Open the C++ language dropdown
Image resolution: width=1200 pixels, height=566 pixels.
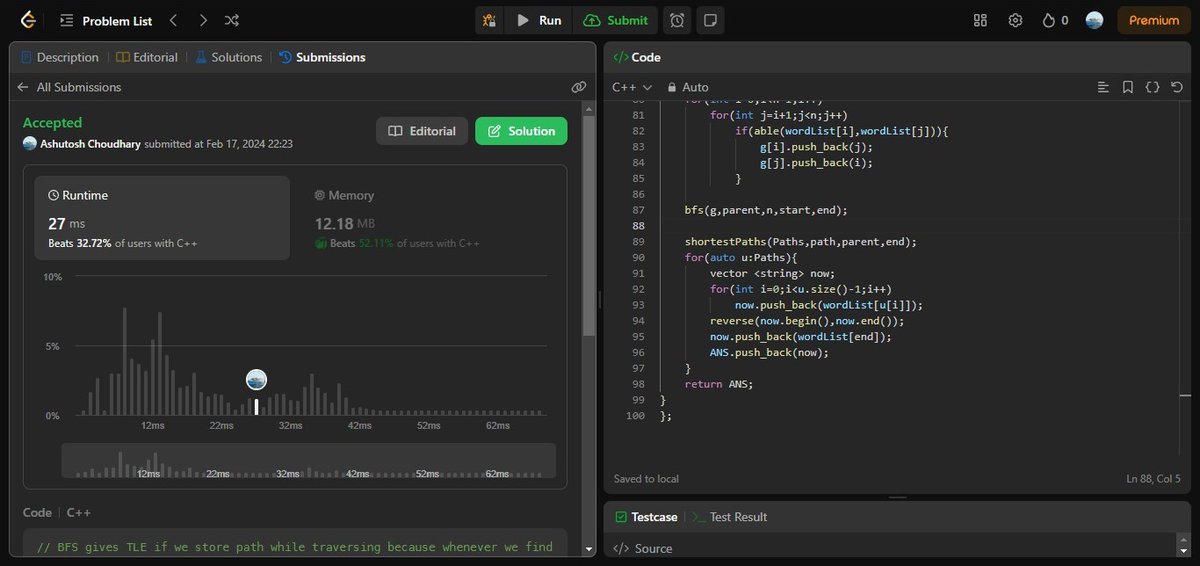tap(632, 87)
